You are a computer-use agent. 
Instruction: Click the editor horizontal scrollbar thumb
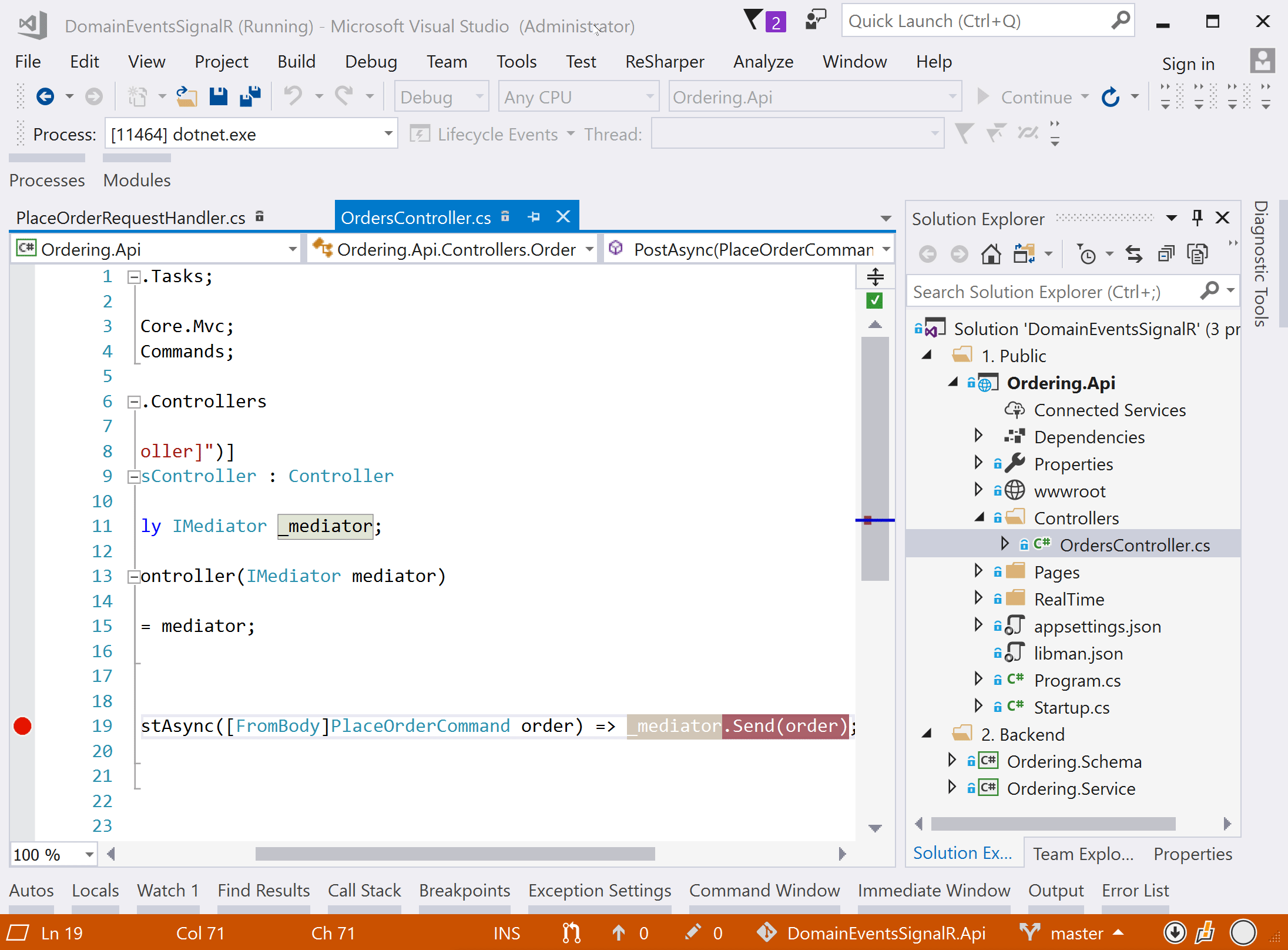tap(455, 854)
